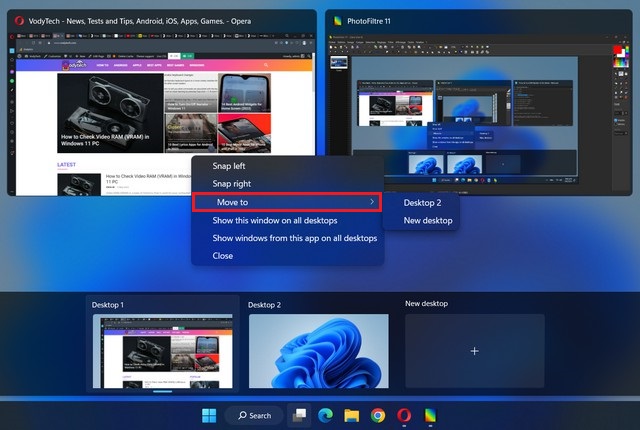This screenshot has height=430, width=640.
Task: Click Opera logo icon in window title
Action: pyautogui.click(x=19, y=21)
